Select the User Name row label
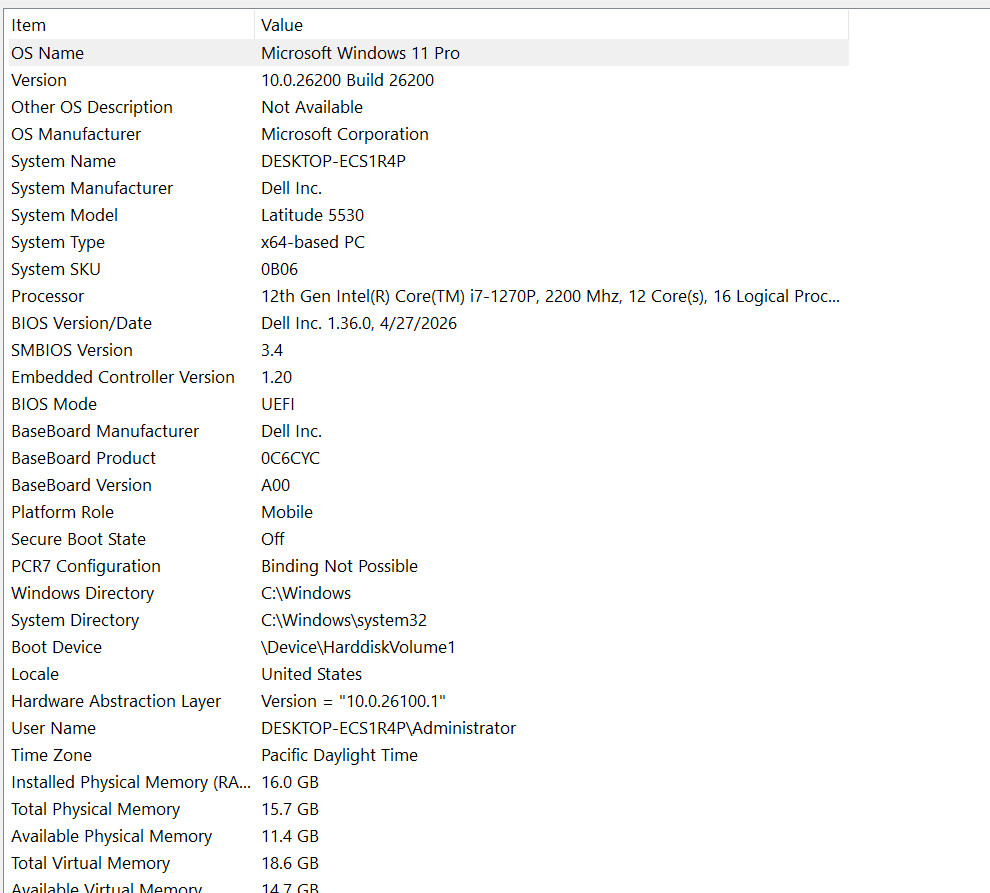This screenshot has height=893, width=990. tap(53, 729)
